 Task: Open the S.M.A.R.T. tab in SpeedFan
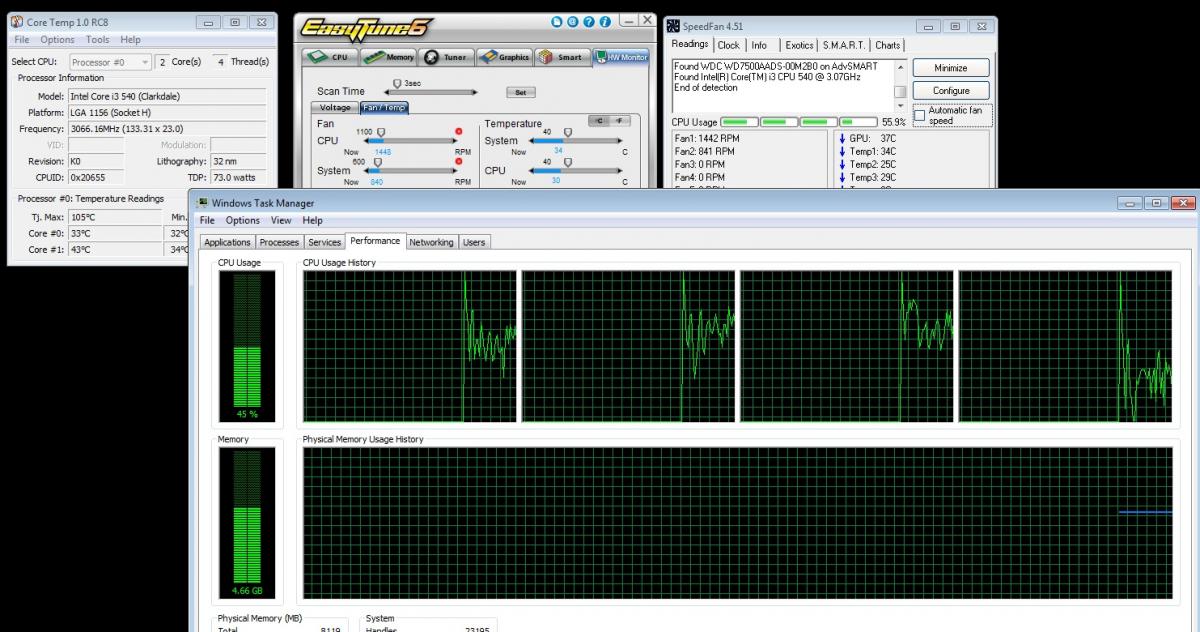tap(845, 45)
